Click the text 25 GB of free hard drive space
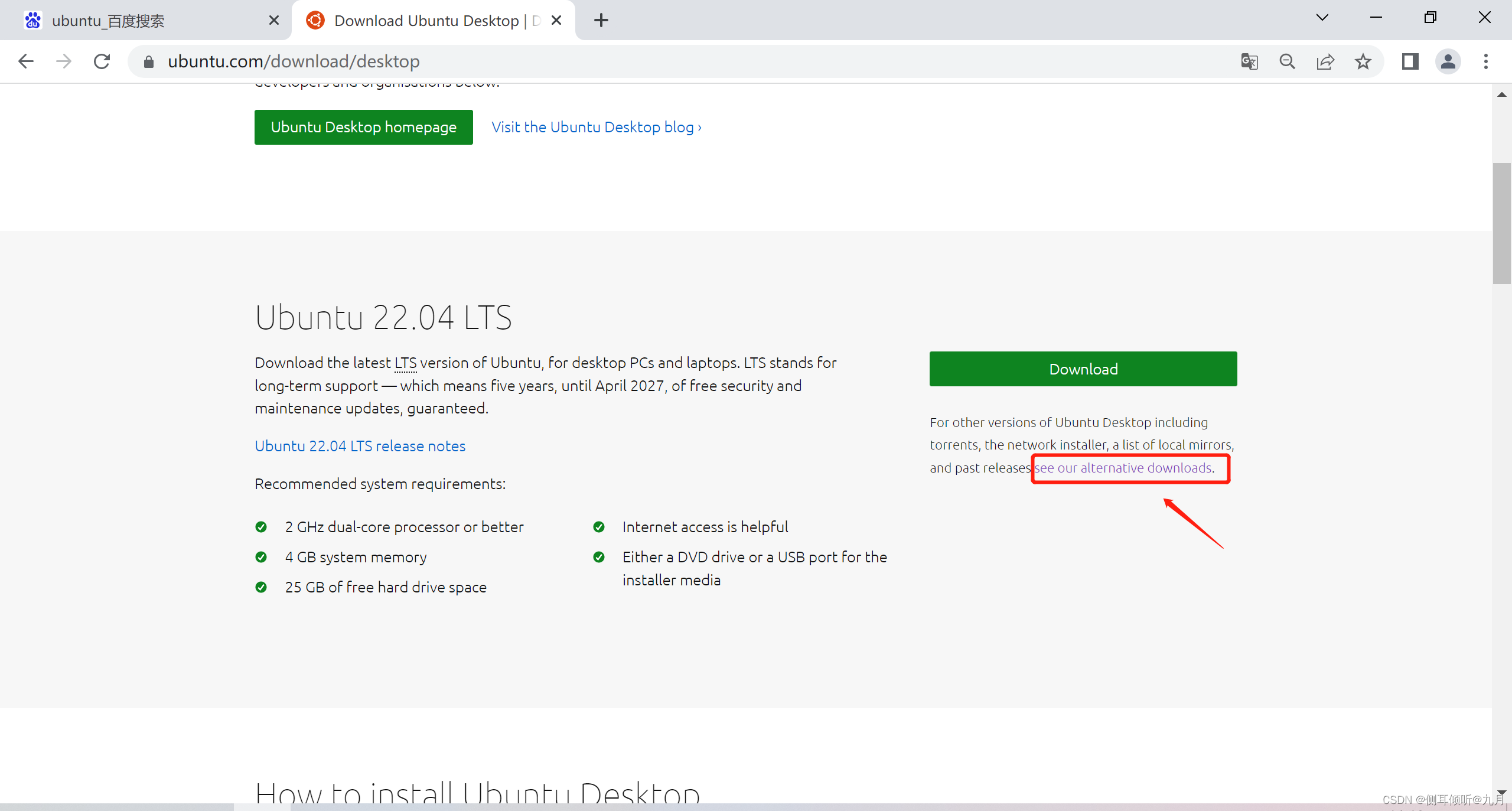This screenshot has width=1512, height=811. (x=386, y=587)
